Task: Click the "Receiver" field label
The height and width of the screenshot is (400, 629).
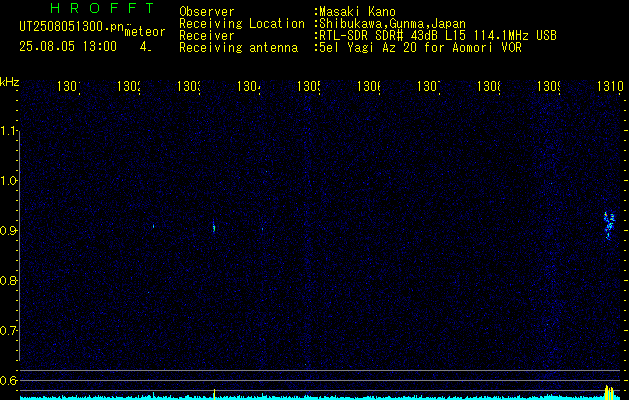Action: click(207, 36)
